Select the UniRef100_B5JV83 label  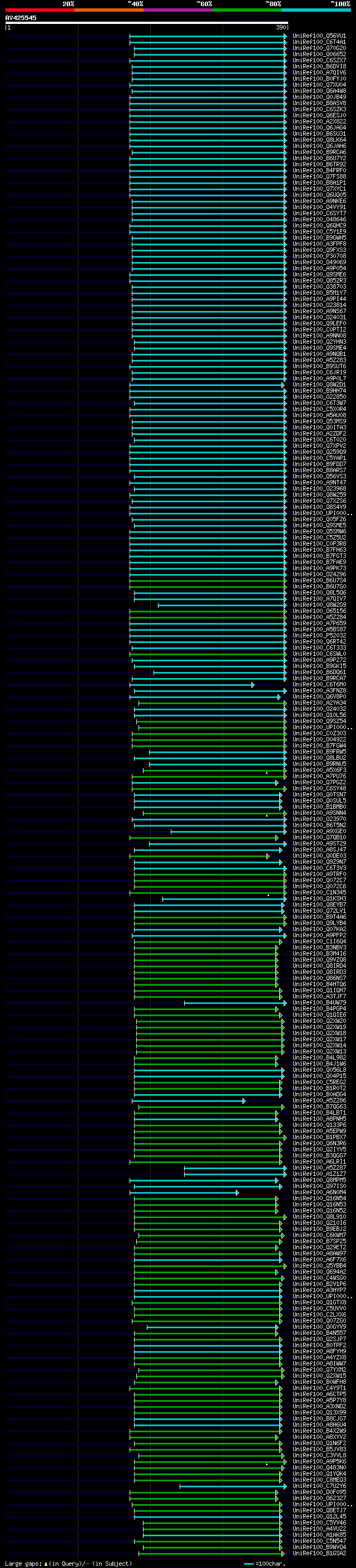click(x=319, y=1449)
